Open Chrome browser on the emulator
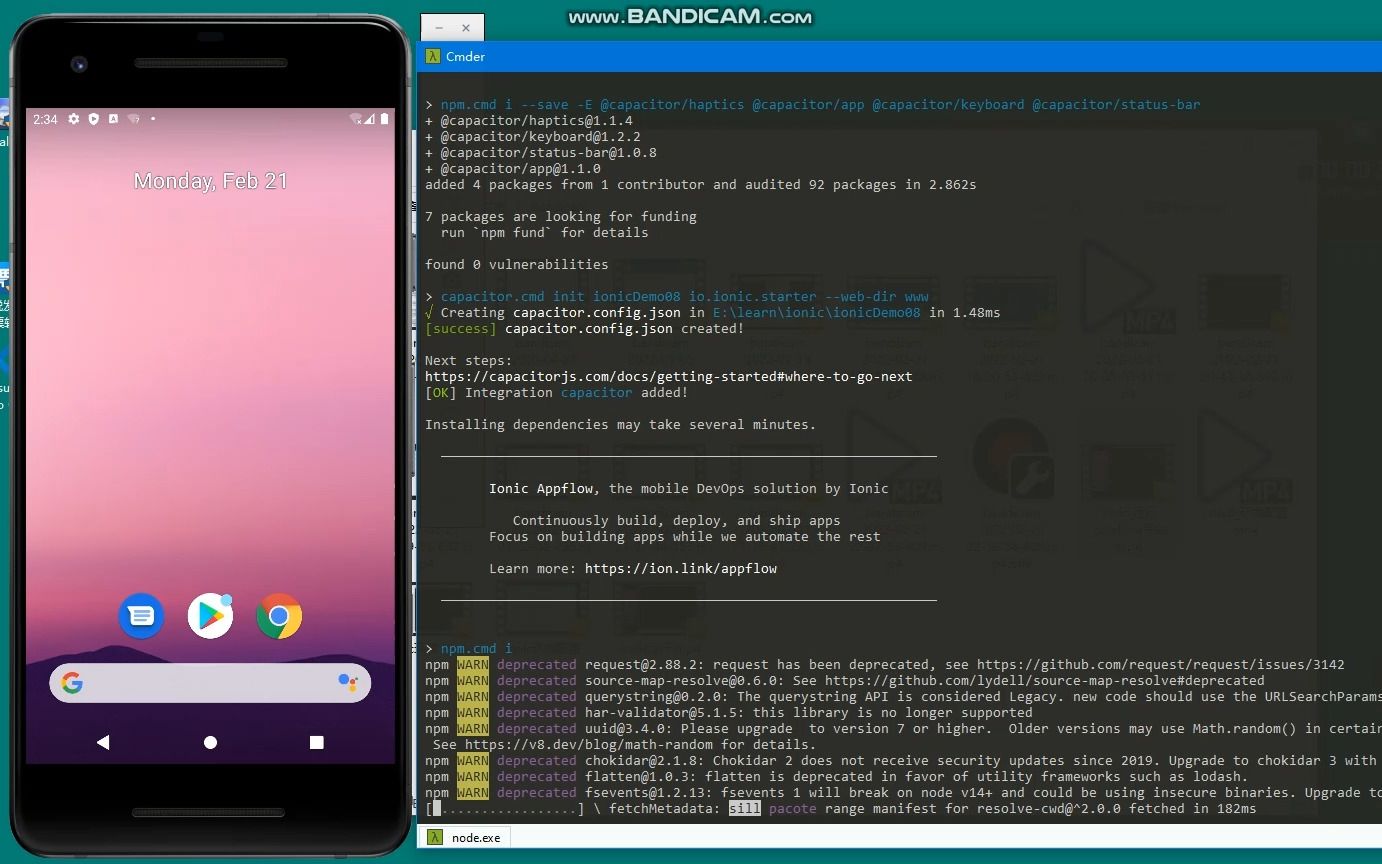Viewport: 1382px width, 864px height. point(279,616)
